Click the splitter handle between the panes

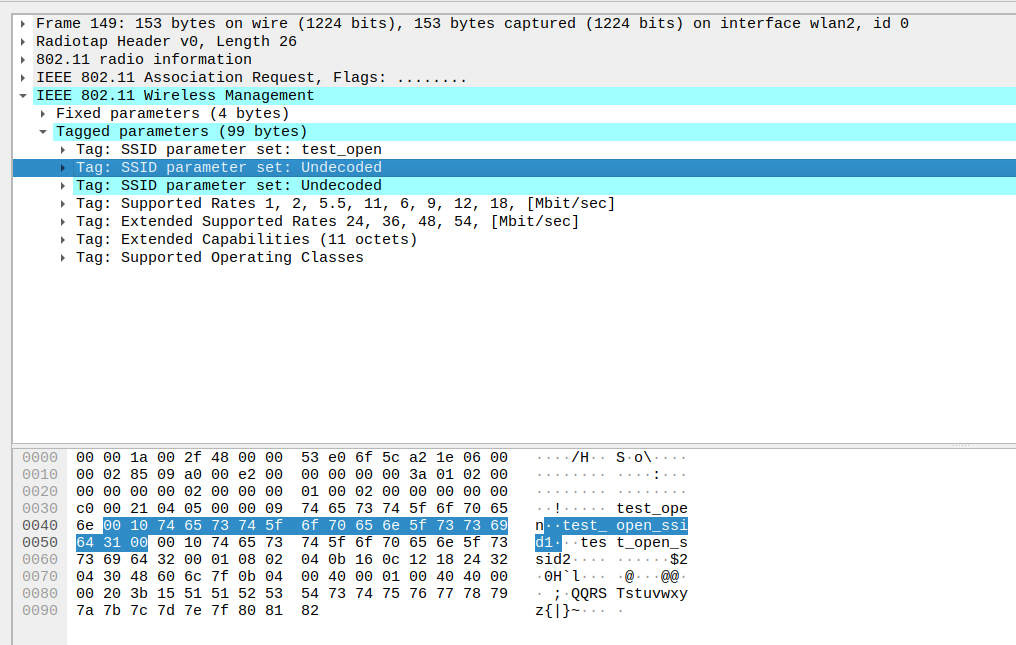(x=958, y=444)
